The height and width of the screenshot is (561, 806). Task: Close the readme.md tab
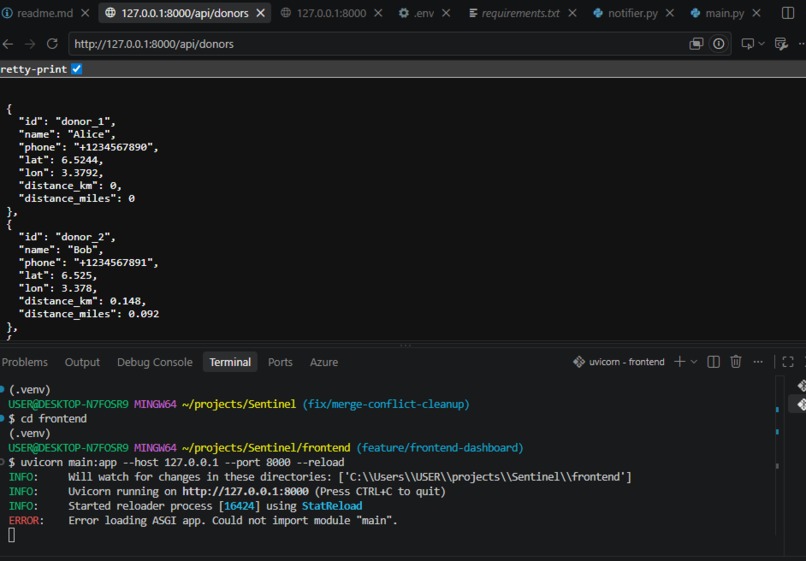[x=85, y=13]
